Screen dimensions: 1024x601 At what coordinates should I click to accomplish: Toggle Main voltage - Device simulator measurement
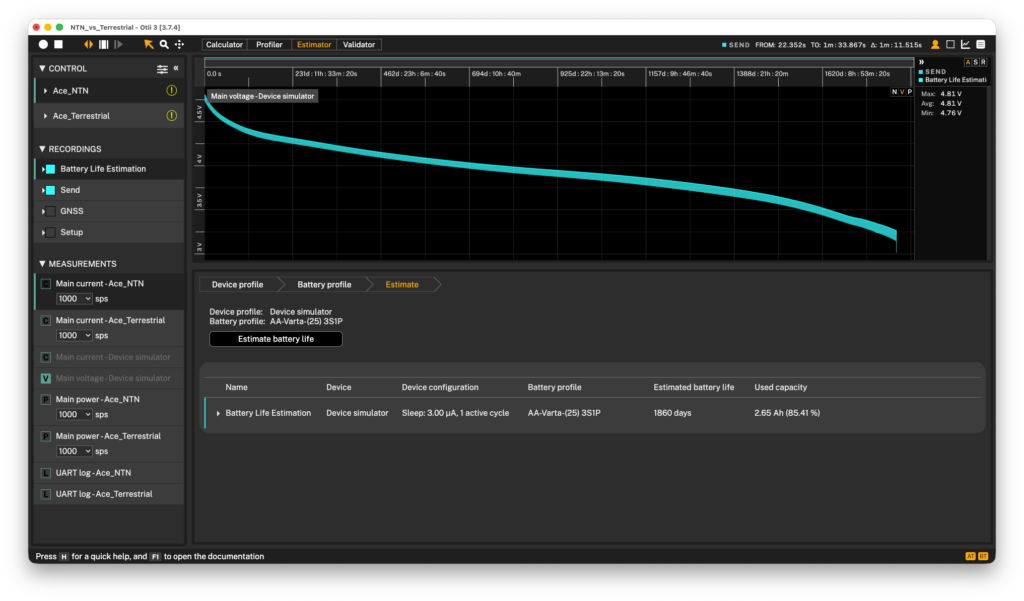(x=46, y=378)
